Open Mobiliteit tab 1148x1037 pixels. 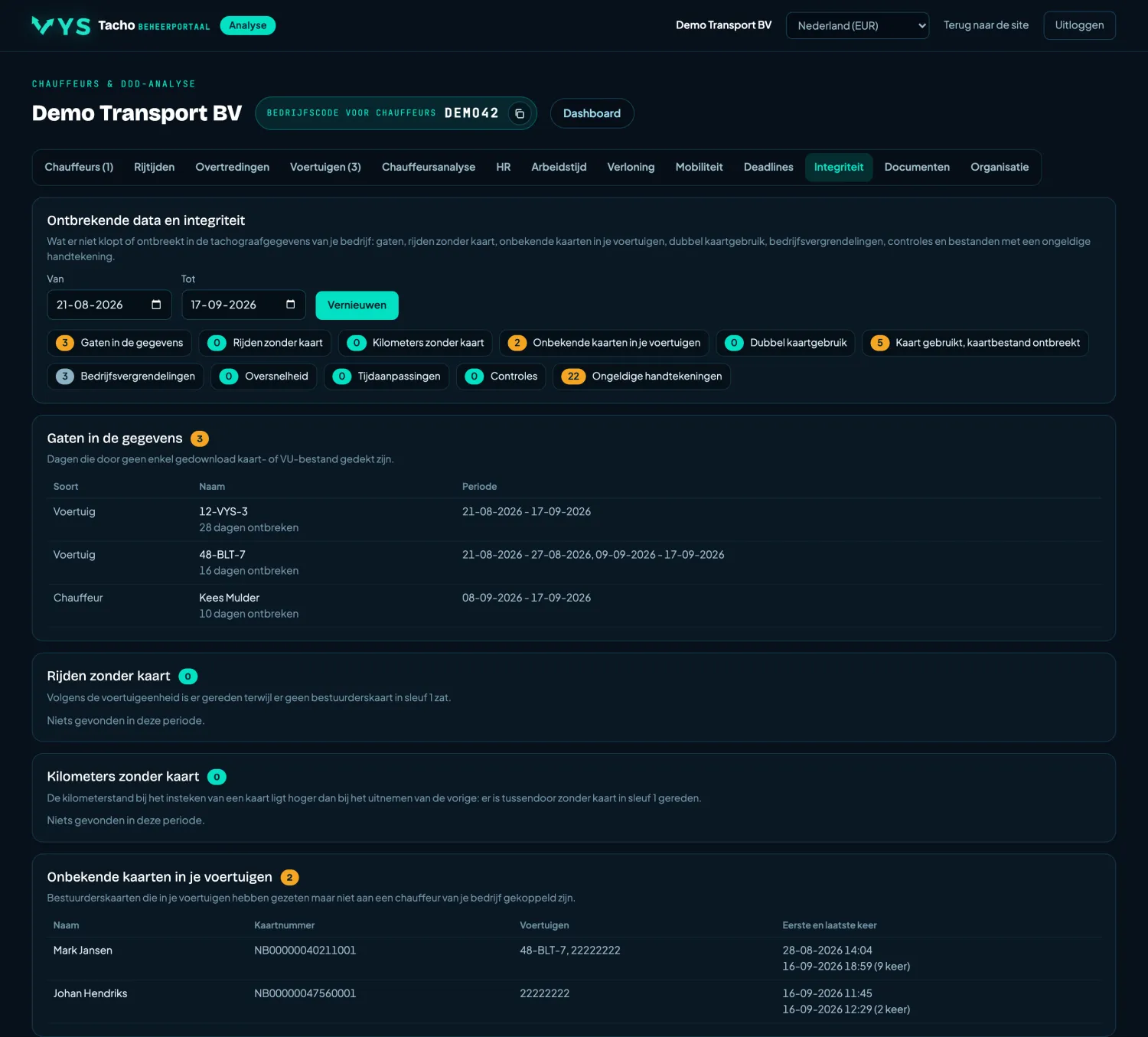coord(699,167)
